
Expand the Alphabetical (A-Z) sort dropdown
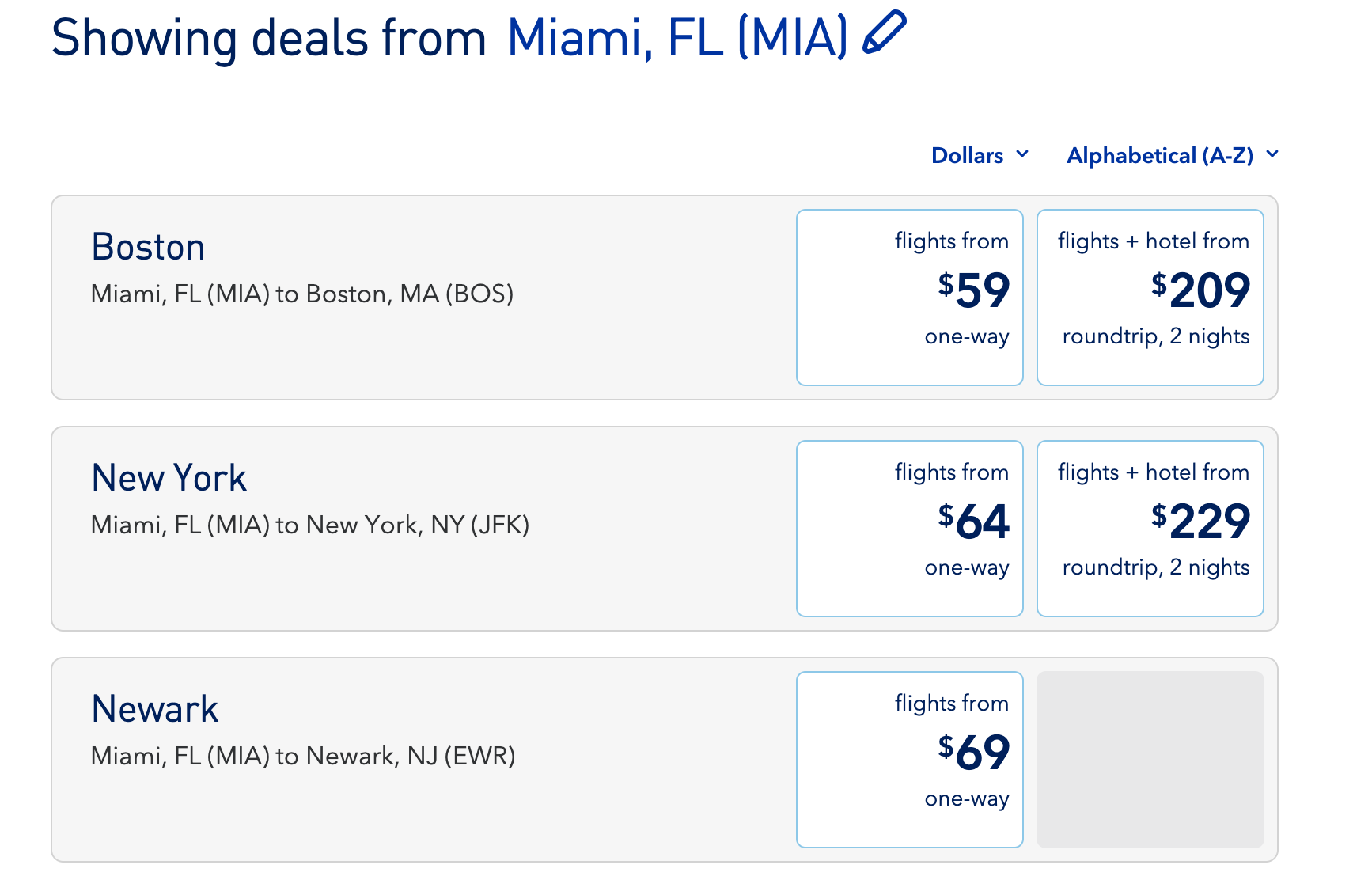pyautogui.click(x=1173, y=155)
